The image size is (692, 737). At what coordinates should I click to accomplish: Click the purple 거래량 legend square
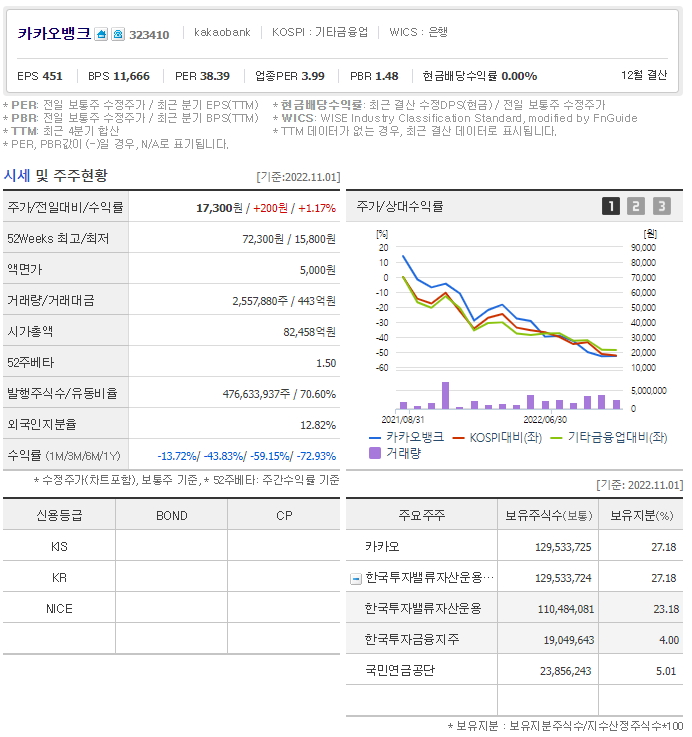(375, 453)
